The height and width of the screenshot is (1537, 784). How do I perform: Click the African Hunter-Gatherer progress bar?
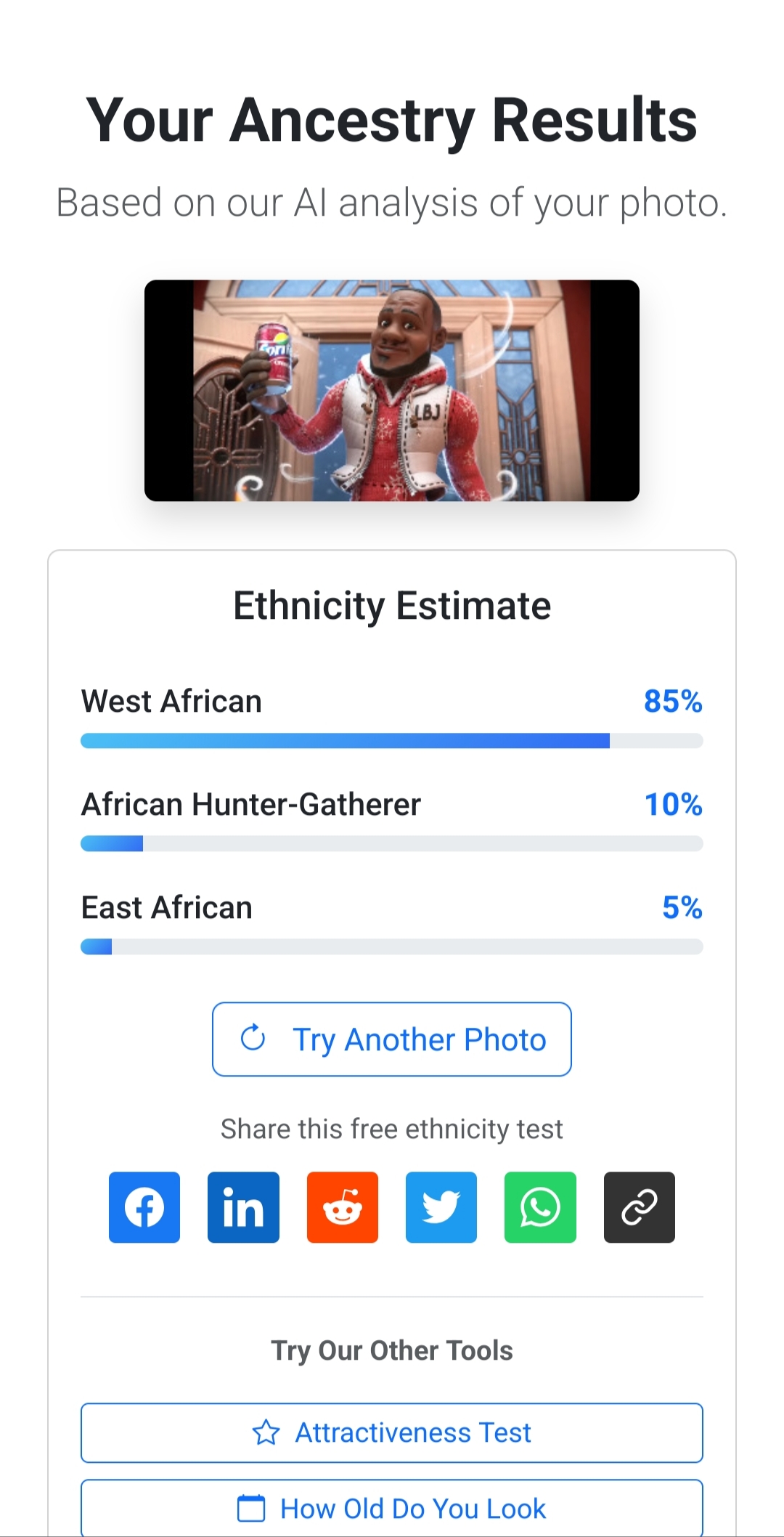(x=392, y=843)
